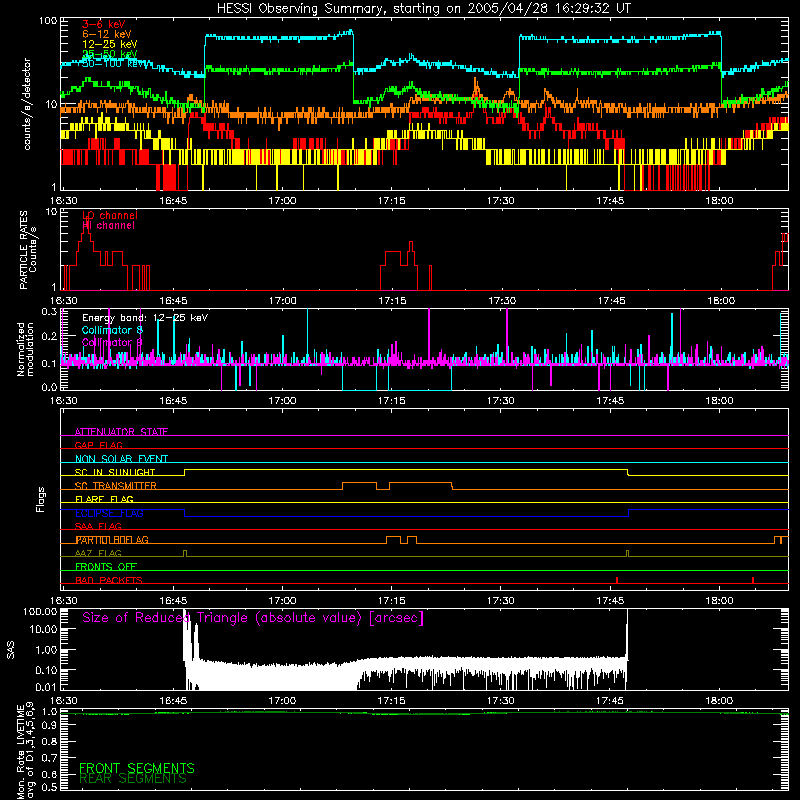Image resolution: width=800 pixels, height=800 pixels.
Task: Click the "BAD PACKETS" flag label
Action: pyautogui.click(x=109, y=580)
